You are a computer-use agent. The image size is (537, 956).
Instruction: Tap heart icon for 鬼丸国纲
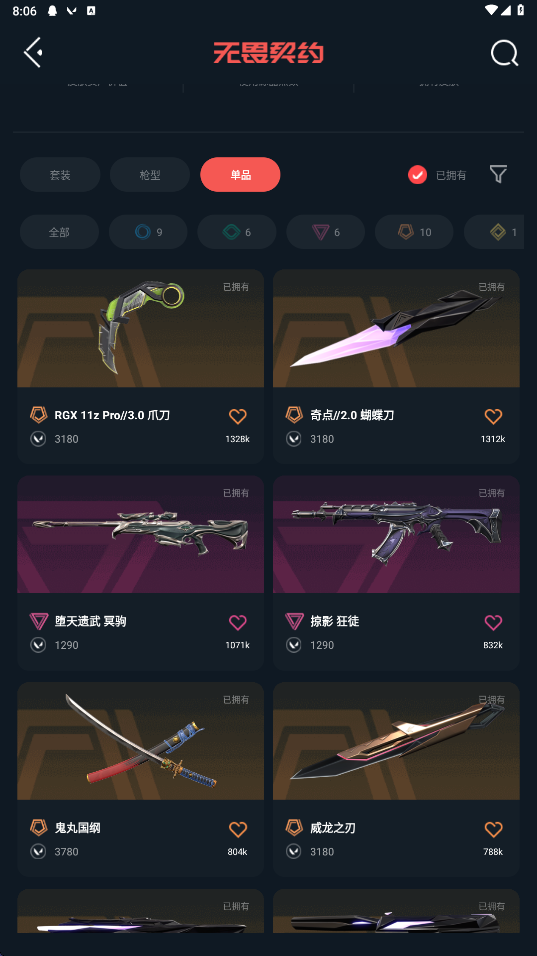pyautogui.click(x=238, y=829)
